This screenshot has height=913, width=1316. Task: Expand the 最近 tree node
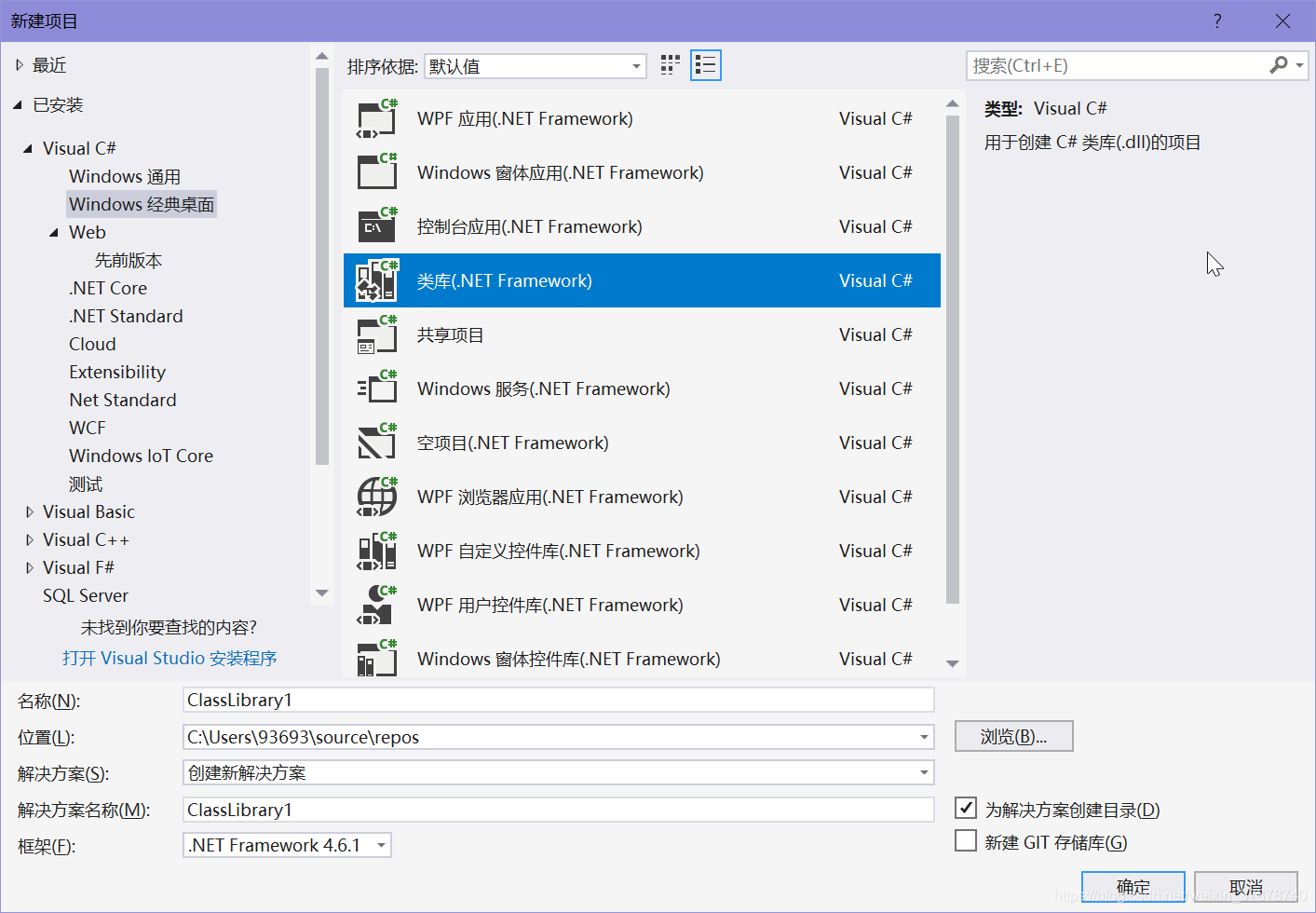[x=19, y=65]
